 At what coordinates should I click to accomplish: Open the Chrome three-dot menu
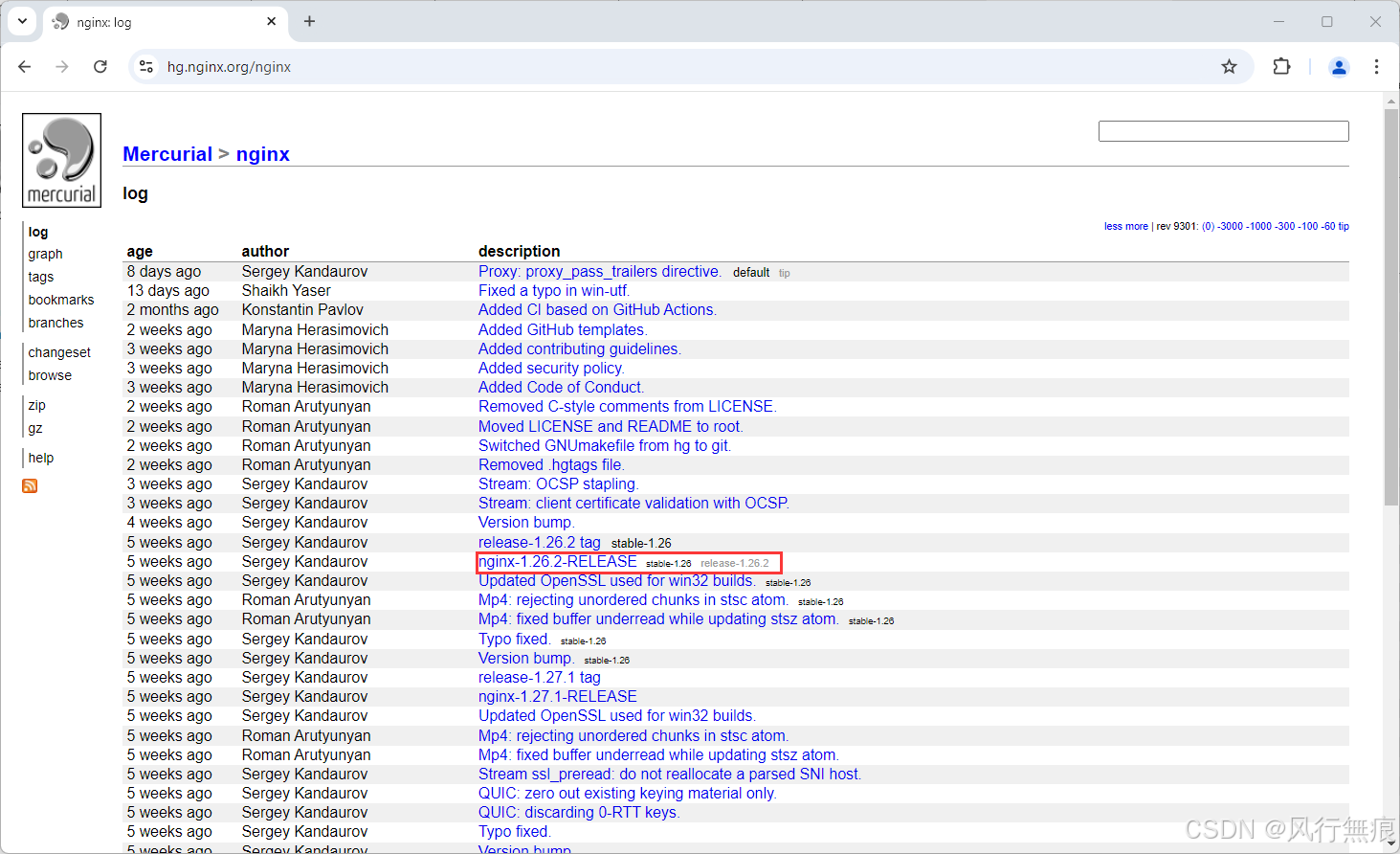pos(1376,66)
